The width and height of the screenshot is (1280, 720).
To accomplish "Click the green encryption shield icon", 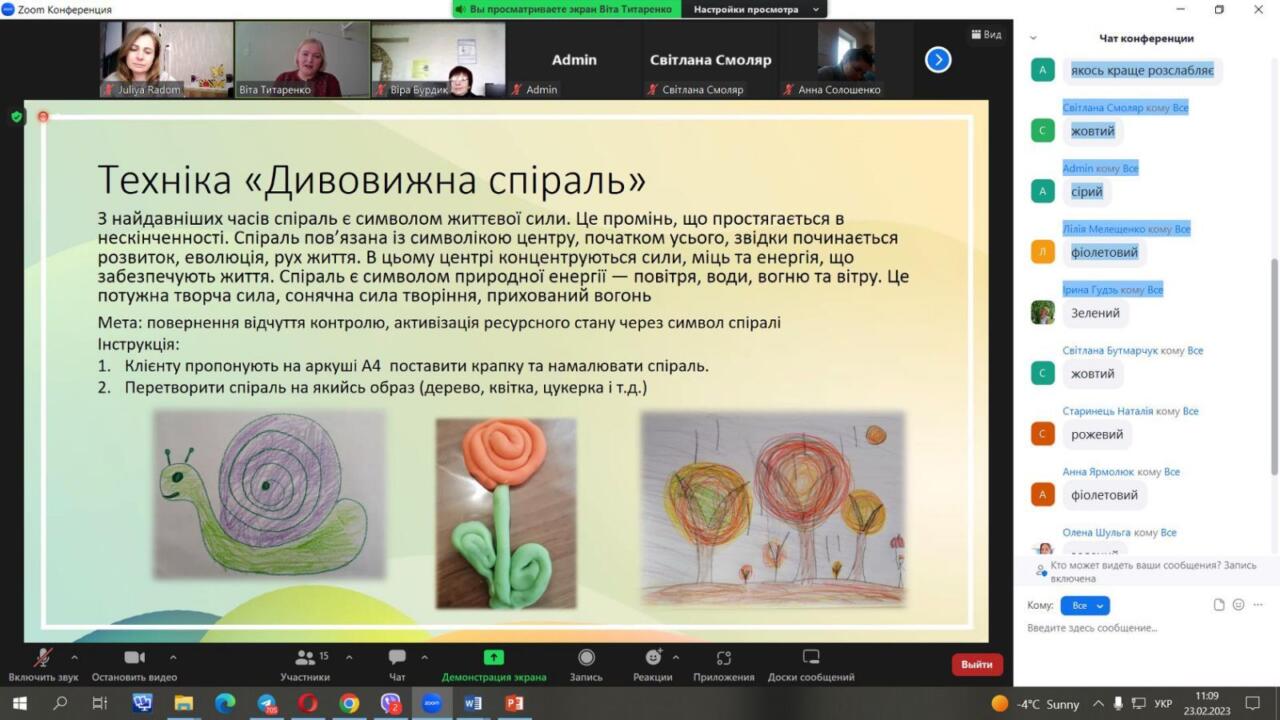I will click(16, 117).
